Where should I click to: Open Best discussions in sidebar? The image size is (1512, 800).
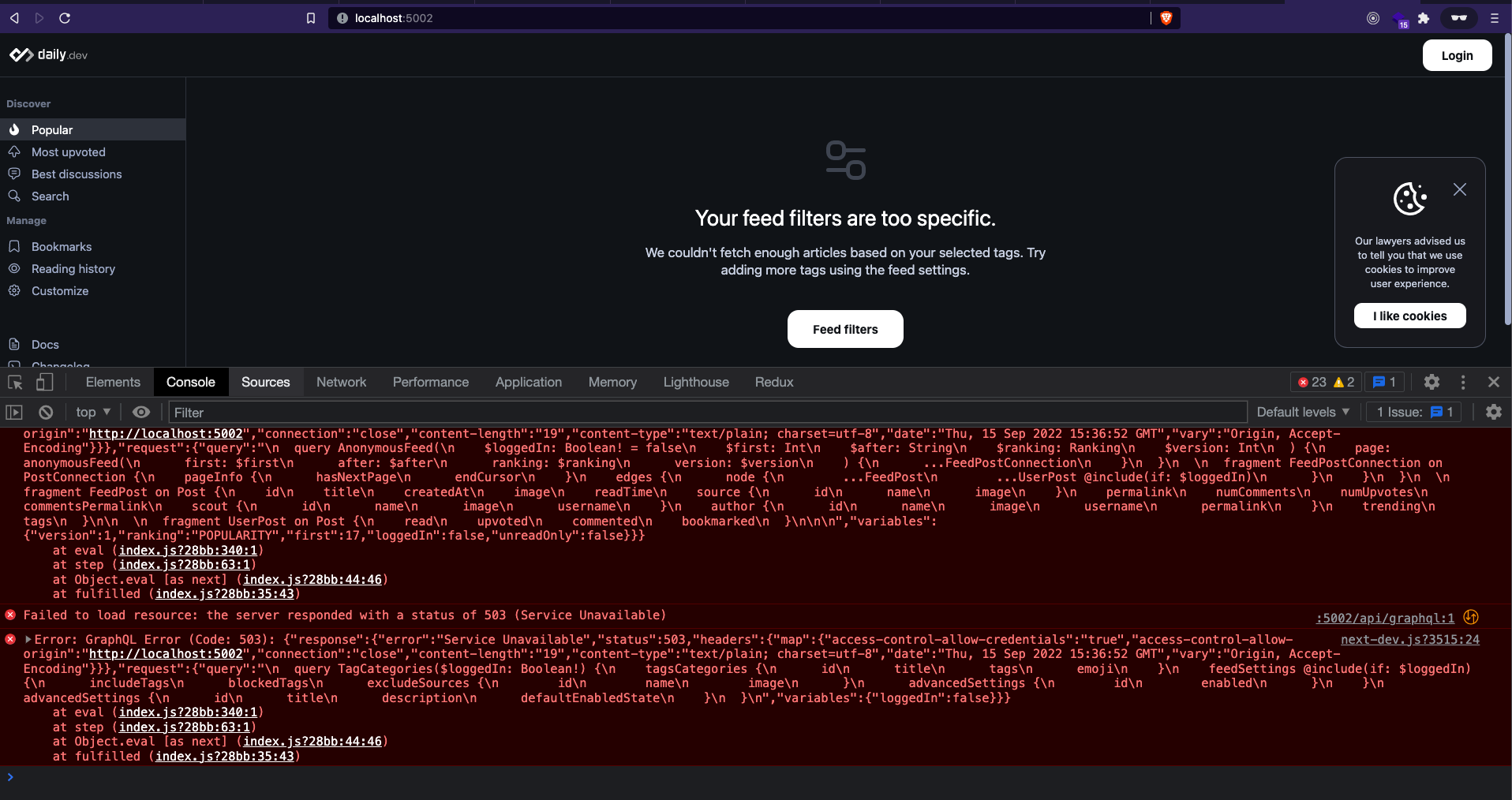coord(92,174)
